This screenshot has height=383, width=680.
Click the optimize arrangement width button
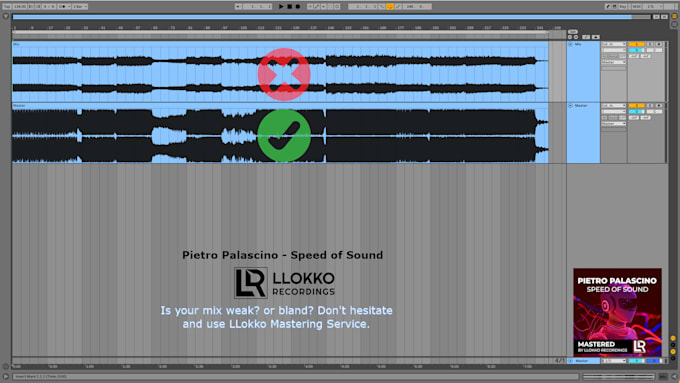664,16
